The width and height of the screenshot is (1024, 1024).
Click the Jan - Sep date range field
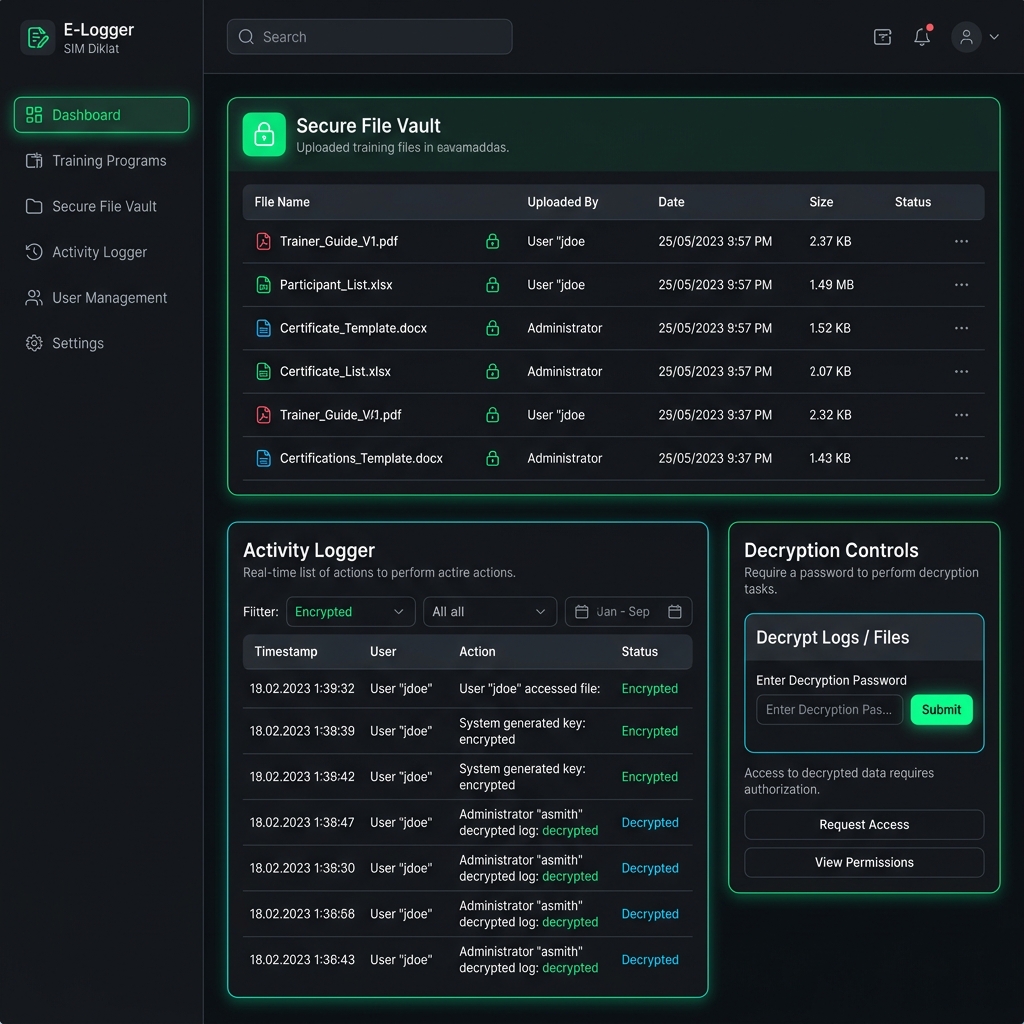pos(628,612)
